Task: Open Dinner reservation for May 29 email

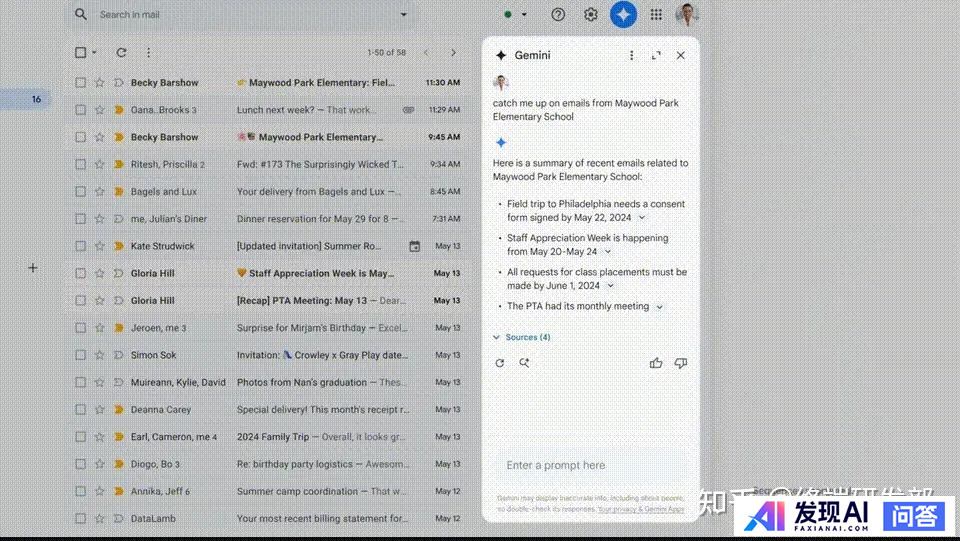Action: tap(267, 218)
